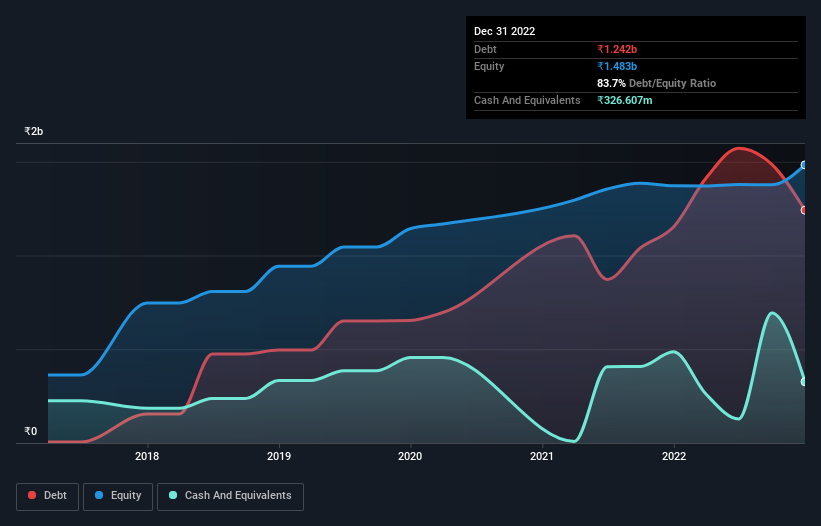Click the 2021 x-axis label

[x=542, y=456]
